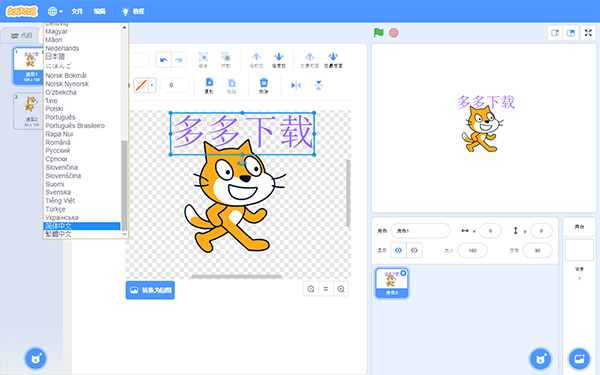Screen dimensions: 600x375
Task: Choose Nederlands from language list
Action: point(62,48)
